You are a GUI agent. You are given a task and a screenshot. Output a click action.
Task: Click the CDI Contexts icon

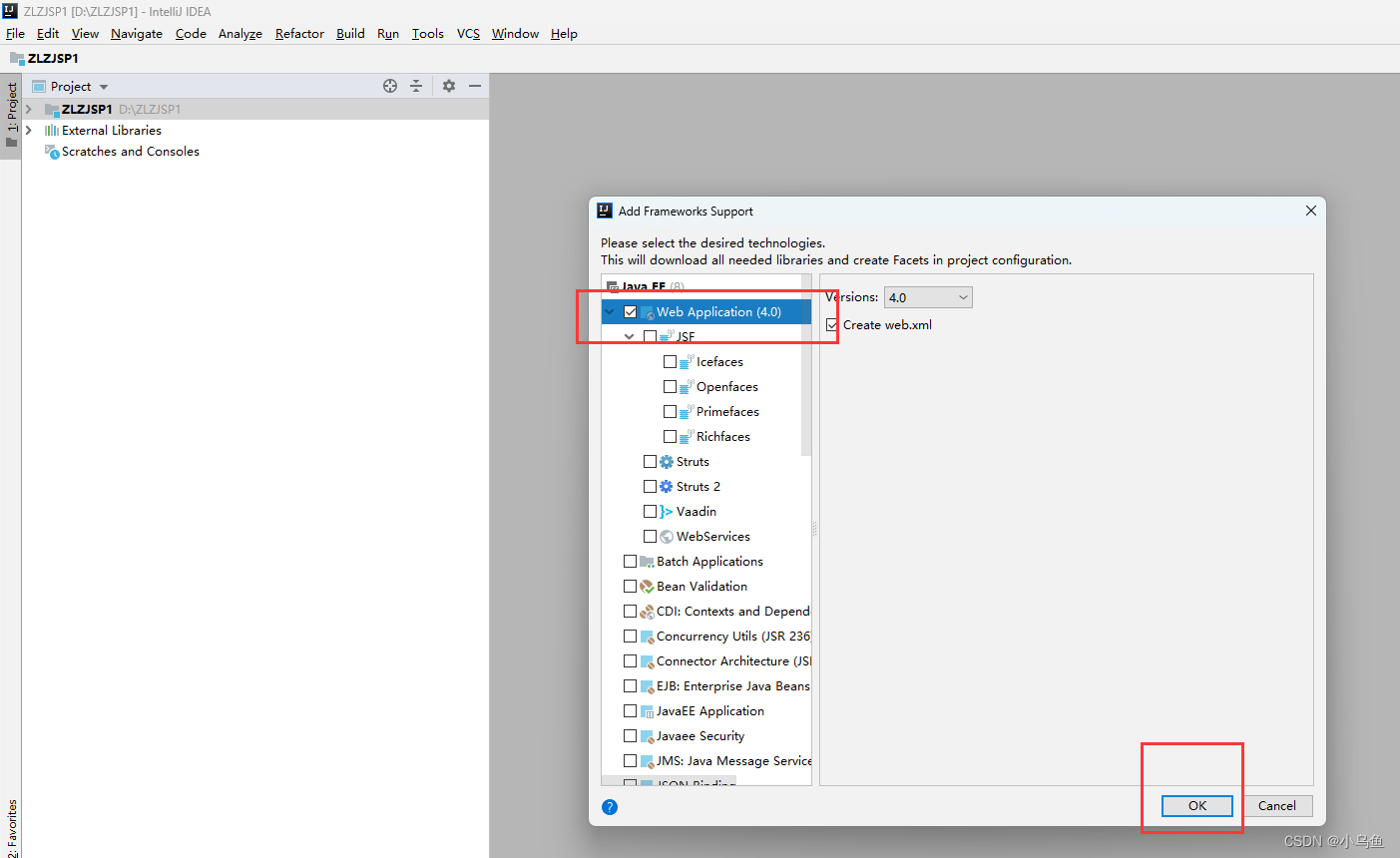coord(647,612)
